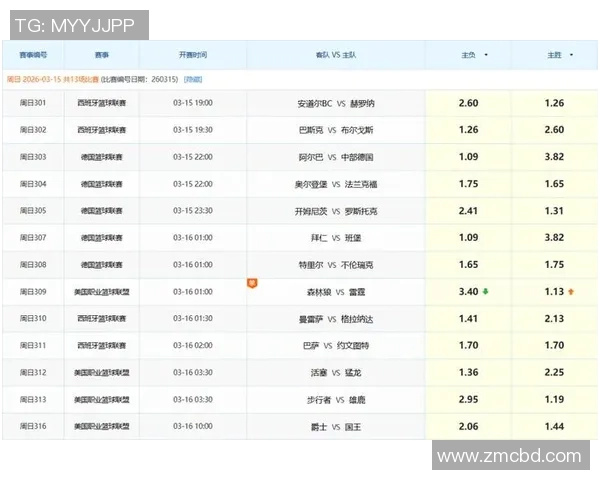Select 主负 odds 1.09 for 周日303
Image resolution: width=600 pixels, height=480 pixels.
pyautogui.click(x=469, y=157)
